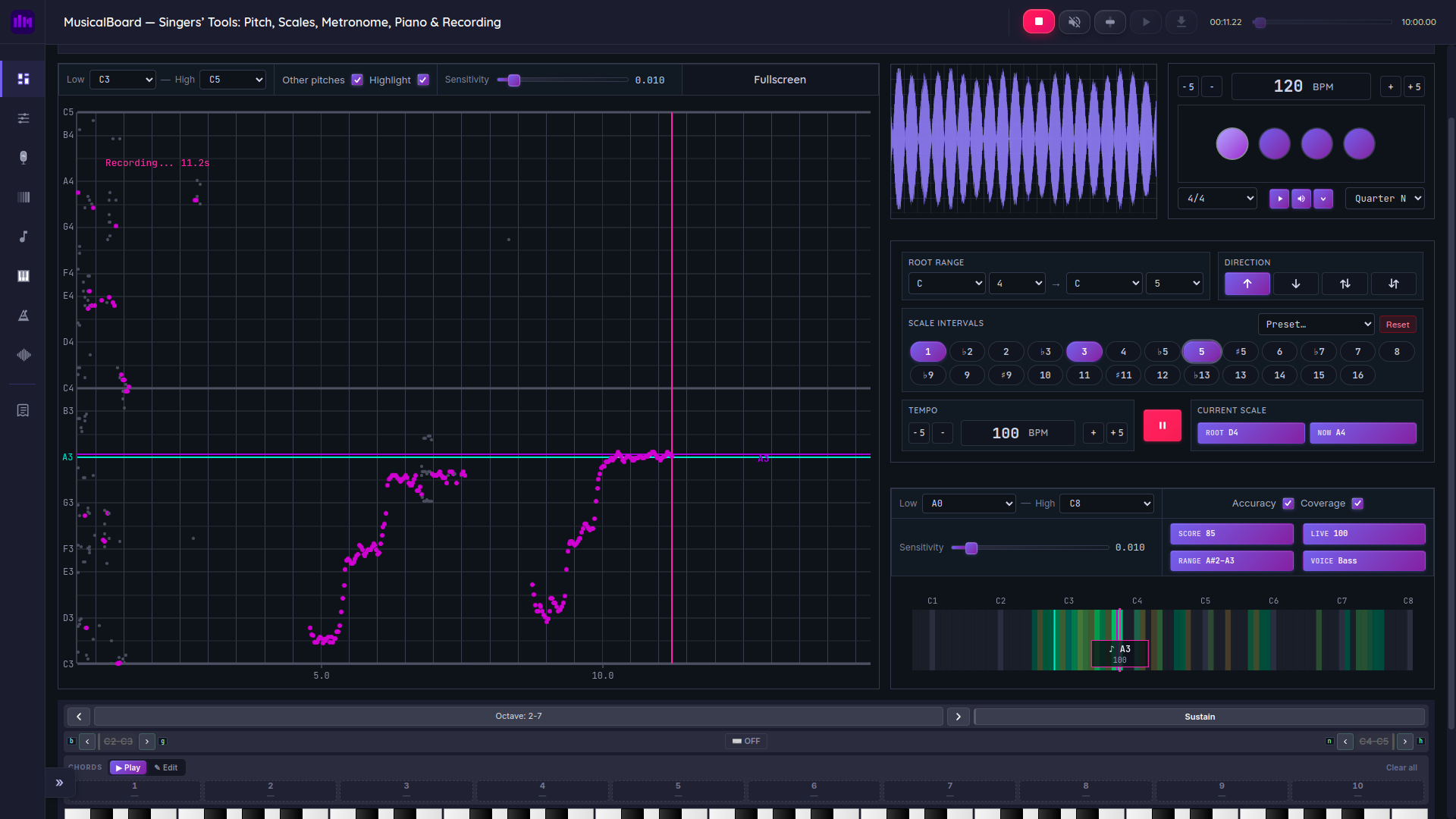Screen dimensions: 1456x819
Task: Set scale direction to ascending arrow
Action: pyautogui.click(x=1247, y=284)
